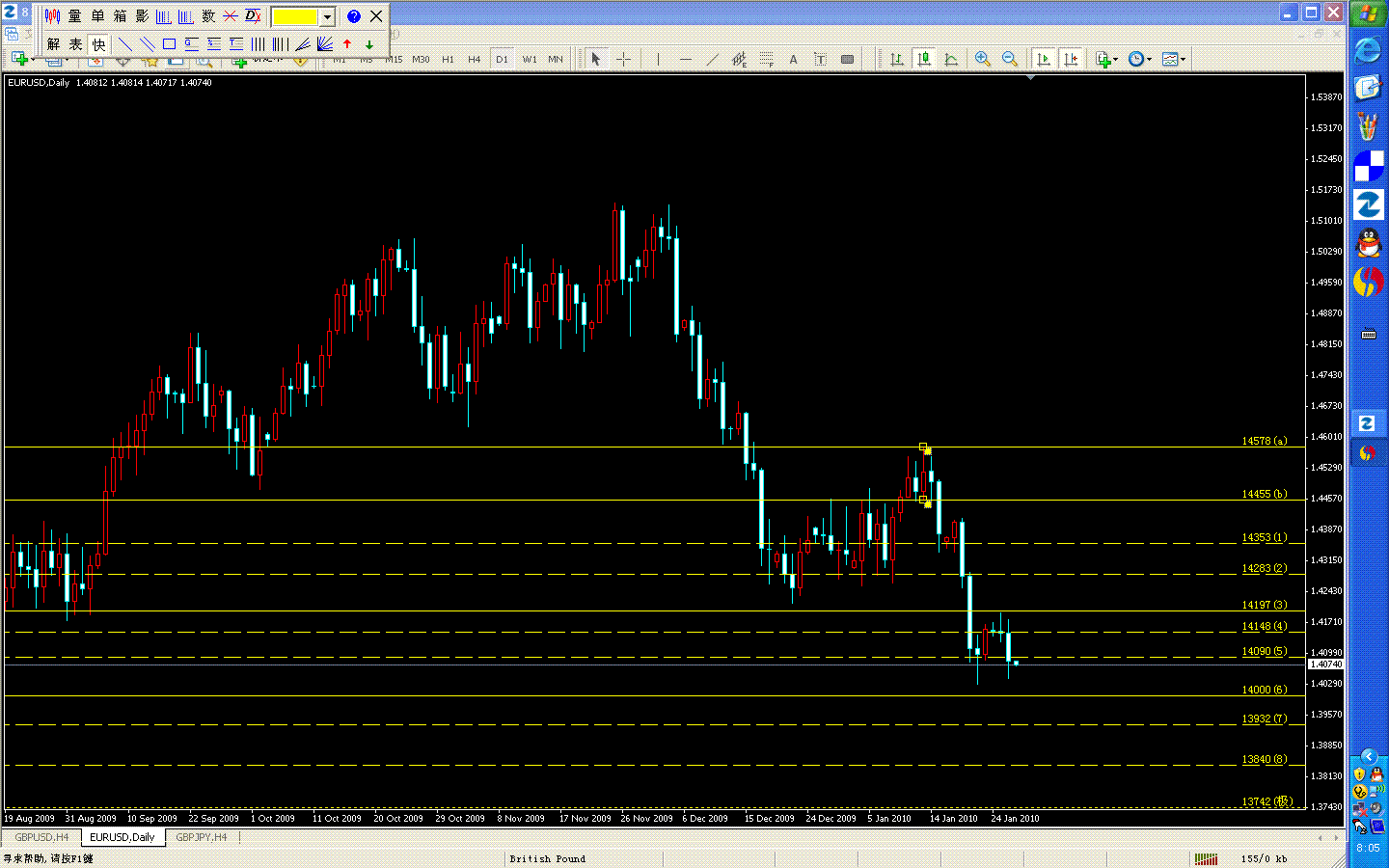Viewport: 1389px width, 868px height.
Task: Click the Dx delete icon
Action: coord(253,16)
